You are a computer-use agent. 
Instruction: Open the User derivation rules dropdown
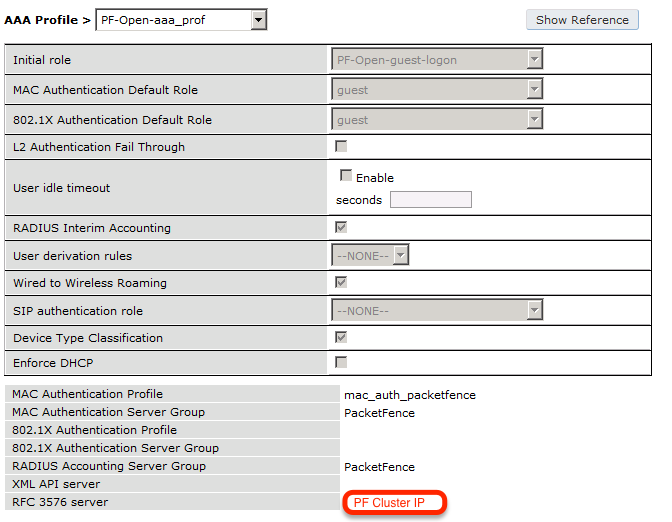pyautogui.click(x=371, y=256)
